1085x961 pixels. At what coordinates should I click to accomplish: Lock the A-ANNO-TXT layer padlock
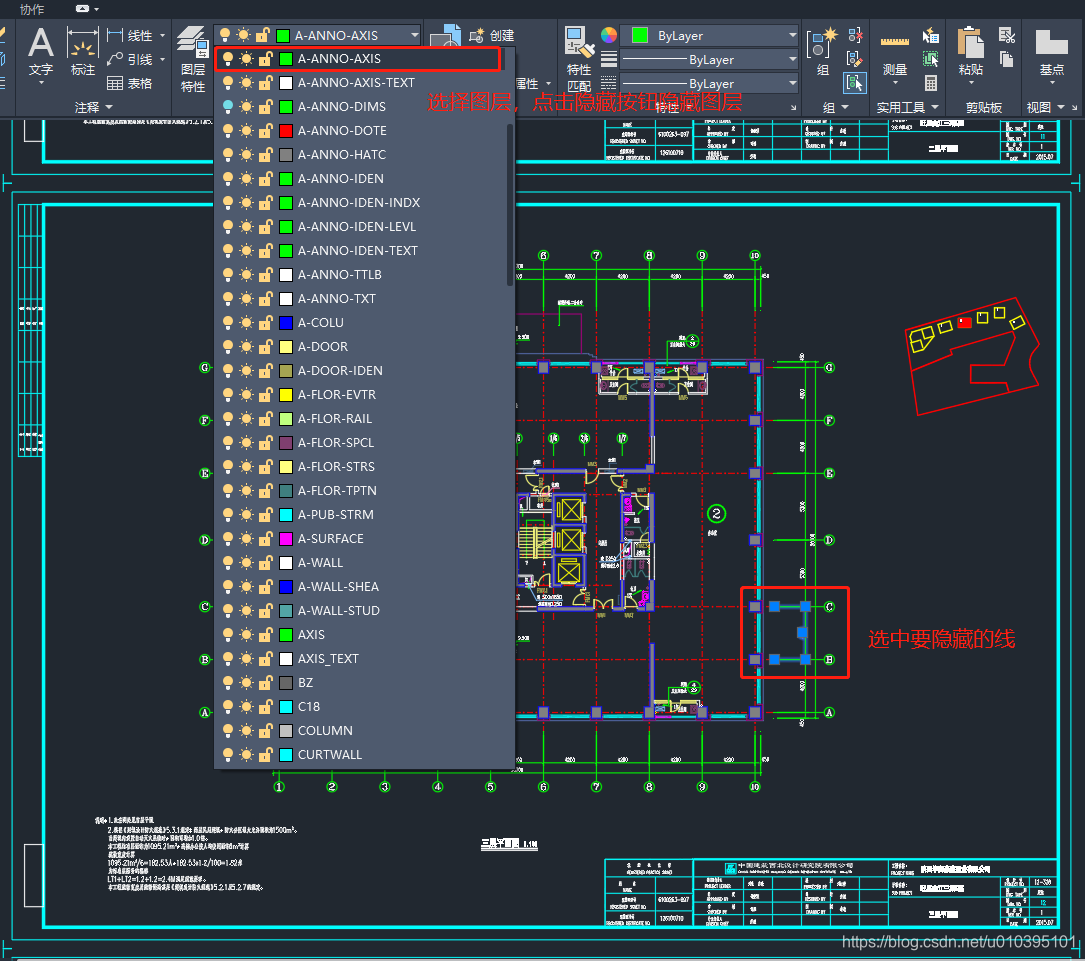pos(265,298)
